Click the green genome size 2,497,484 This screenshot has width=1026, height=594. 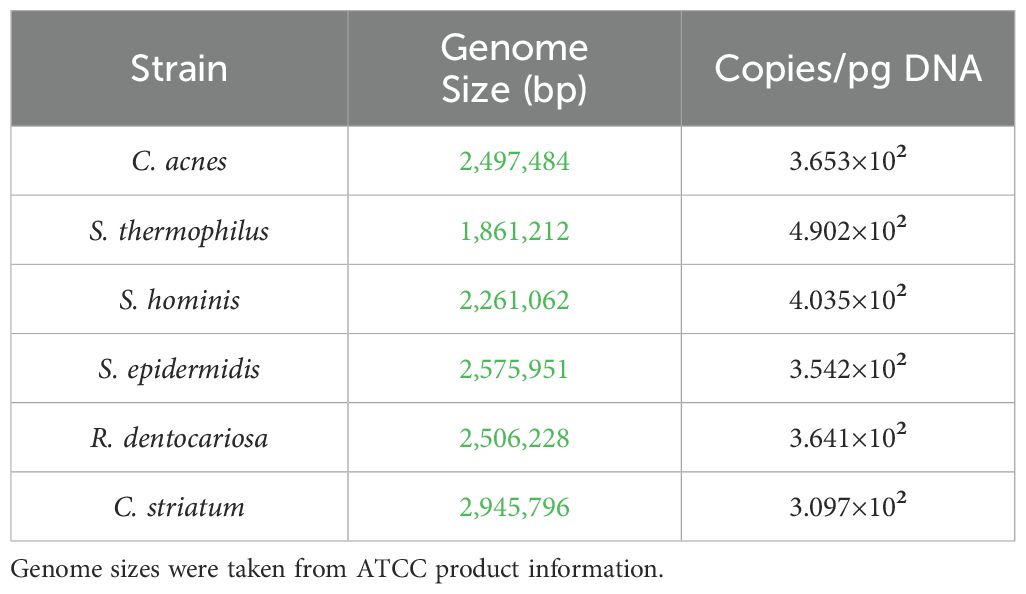click(x=514, y=162)
